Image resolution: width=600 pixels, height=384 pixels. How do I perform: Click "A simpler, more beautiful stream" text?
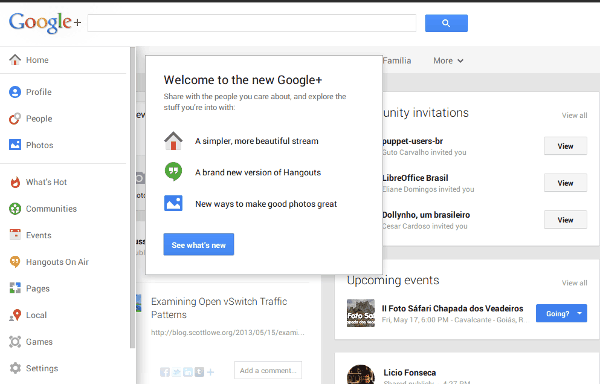(x=256, y=141)
